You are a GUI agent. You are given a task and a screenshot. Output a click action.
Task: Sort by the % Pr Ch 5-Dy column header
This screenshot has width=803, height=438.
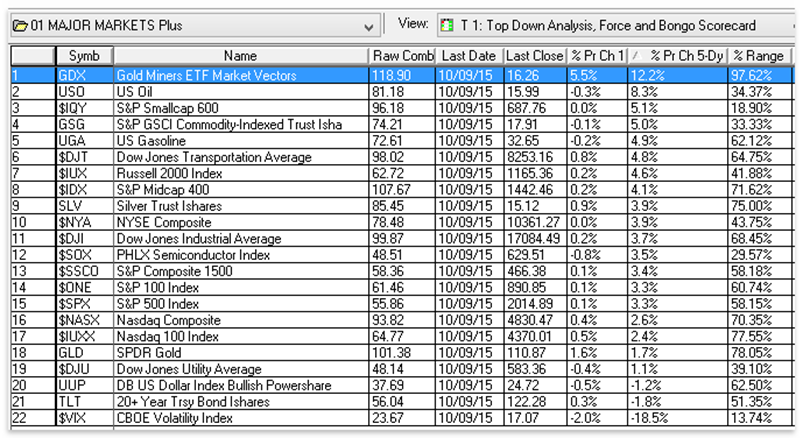678,56
